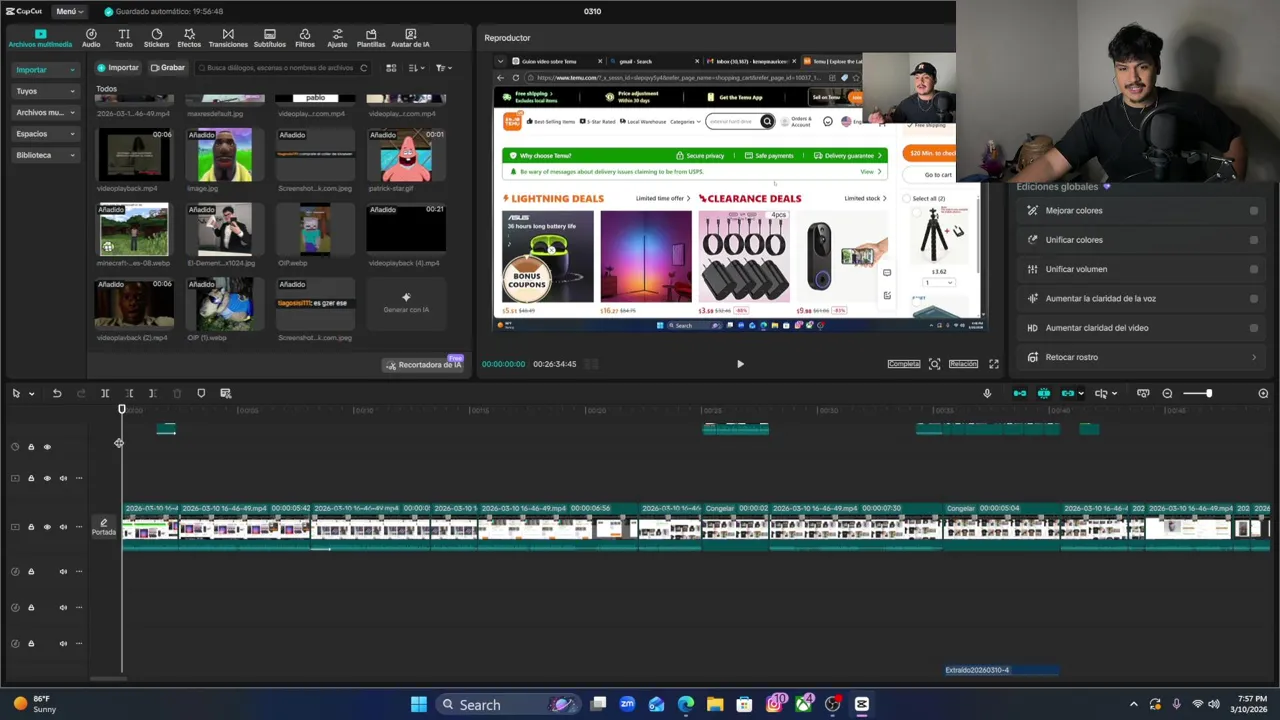Click the record voiceover microphone icon
The width and height of the screenshot is (1280, 720).
(987, 394)
